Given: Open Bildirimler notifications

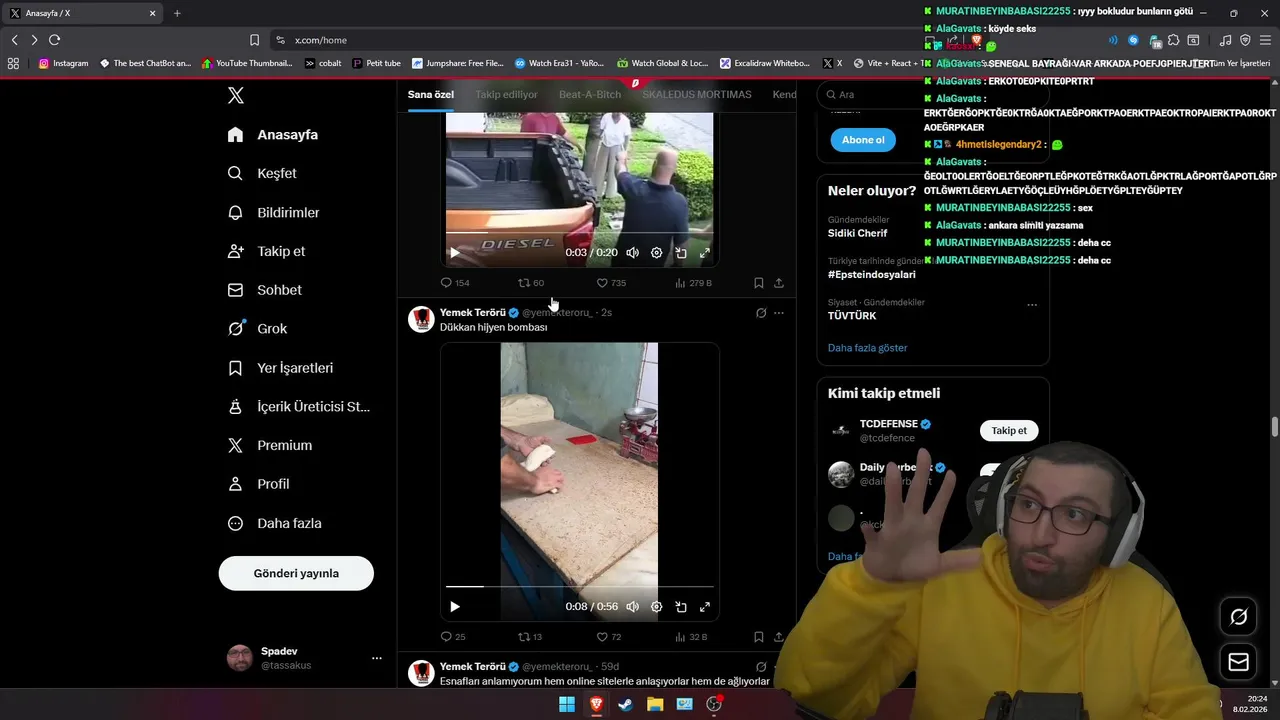Looking at the screenshot, I should click(x=274, y=212).
